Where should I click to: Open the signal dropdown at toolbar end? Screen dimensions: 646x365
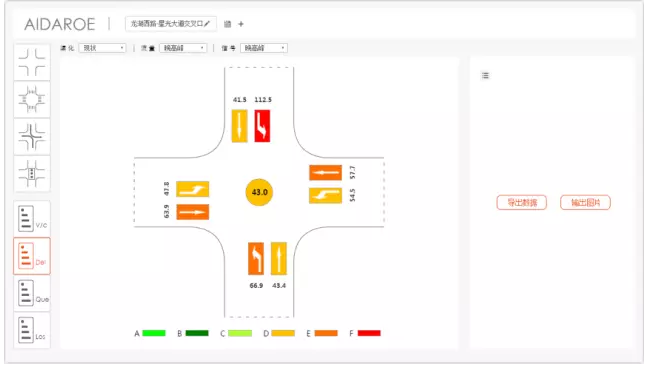264,48
